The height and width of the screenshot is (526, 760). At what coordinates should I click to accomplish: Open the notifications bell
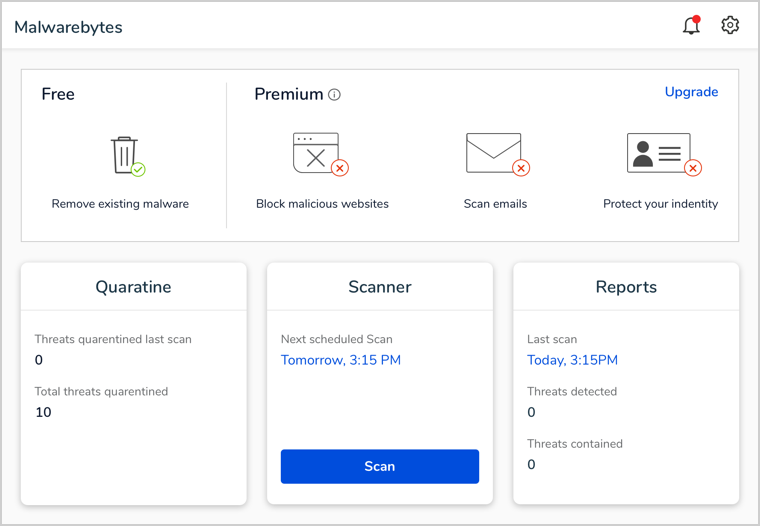click(692, 25)
